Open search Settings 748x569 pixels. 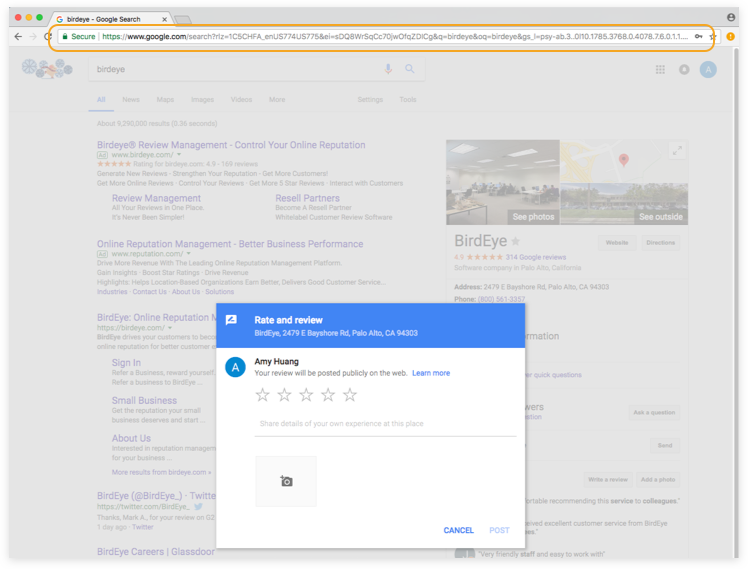tap(370, 100)
